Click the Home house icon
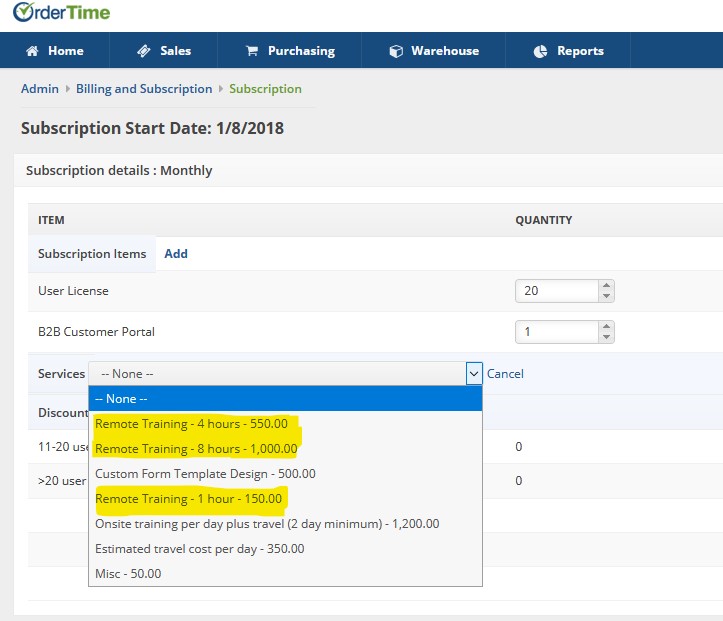The height and width of the screenshot is (621, 723). tap(32, 51)
